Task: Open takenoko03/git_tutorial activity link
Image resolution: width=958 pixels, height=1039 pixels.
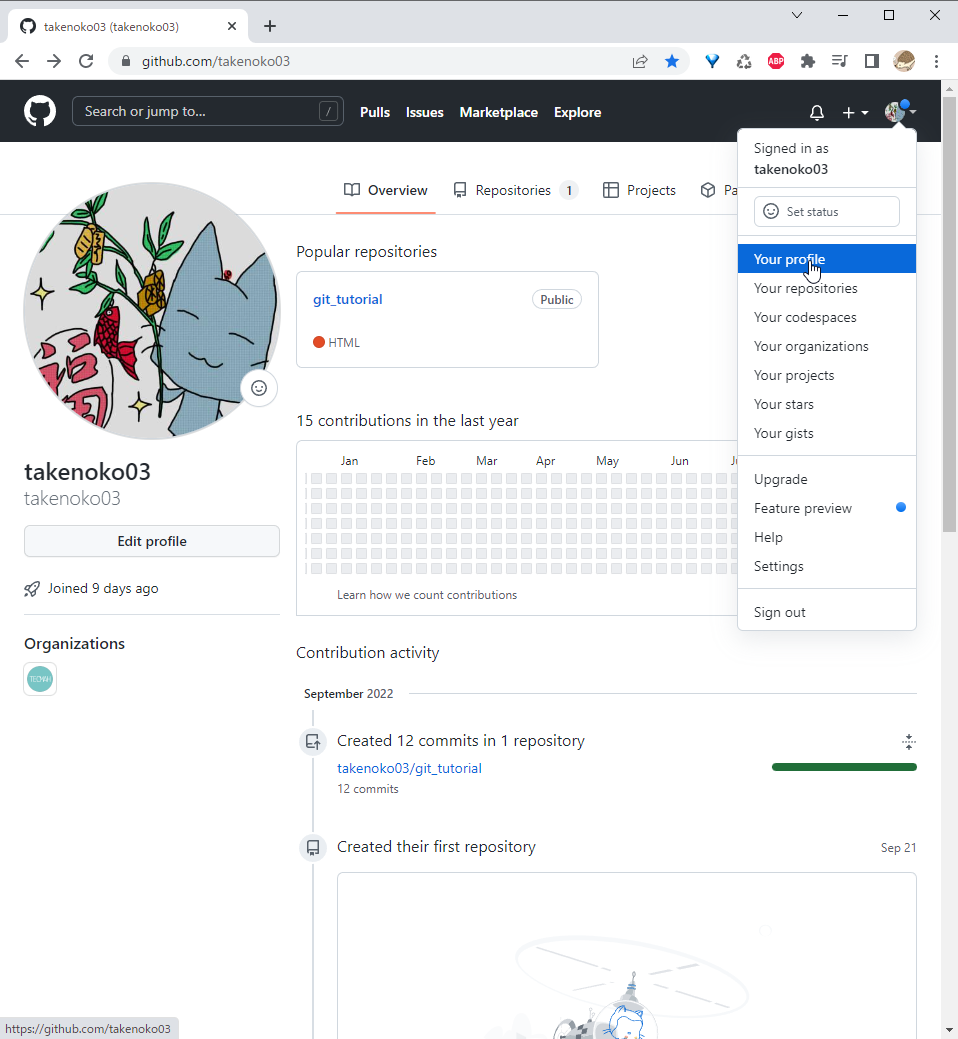Action: tap(409, 769)
